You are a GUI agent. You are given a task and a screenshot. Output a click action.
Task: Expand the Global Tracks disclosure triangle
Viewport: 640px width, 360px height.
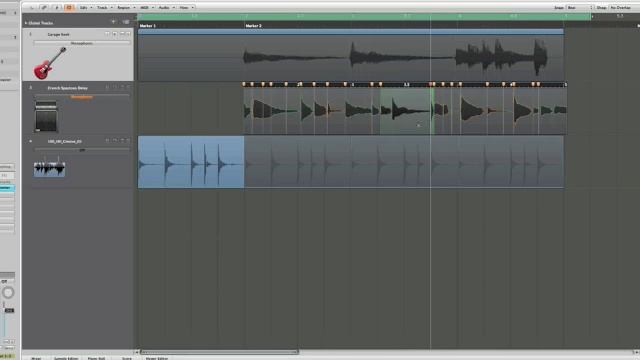pyautogui.click(x=26, y=23)
